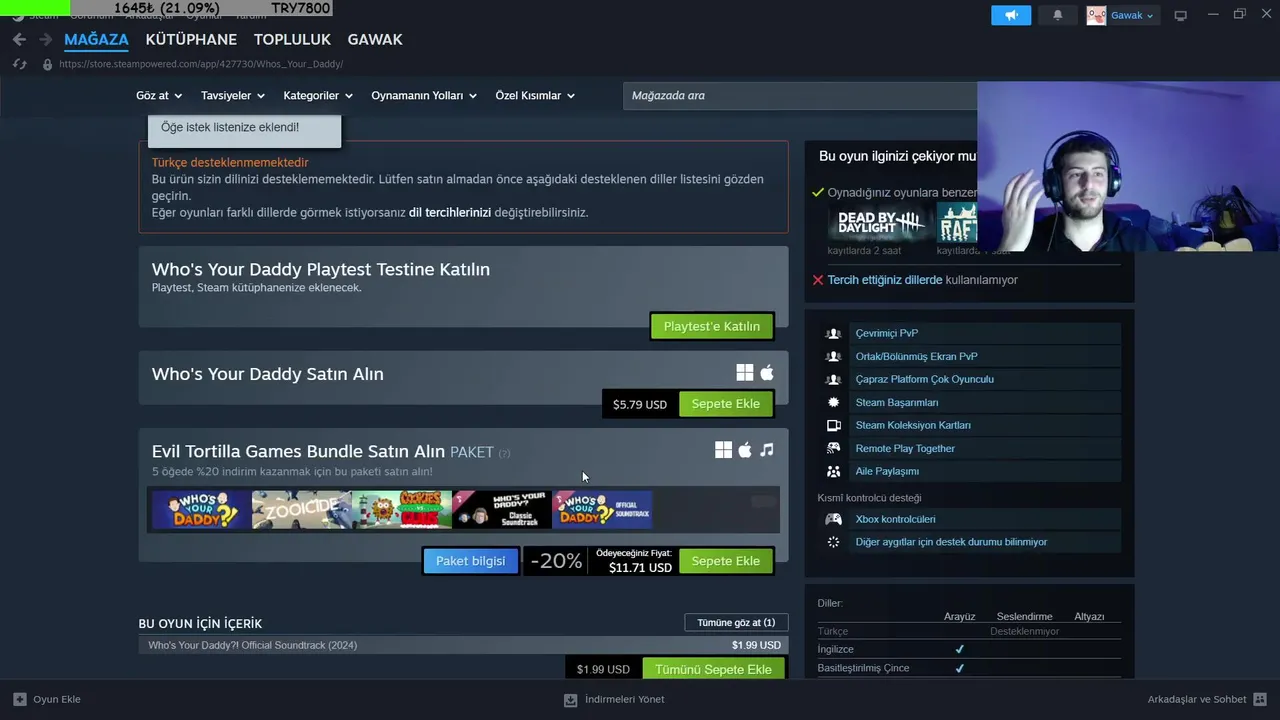
Task: Add Who's Your Daddy $5.79 to cart
Action: click(726, 404)
